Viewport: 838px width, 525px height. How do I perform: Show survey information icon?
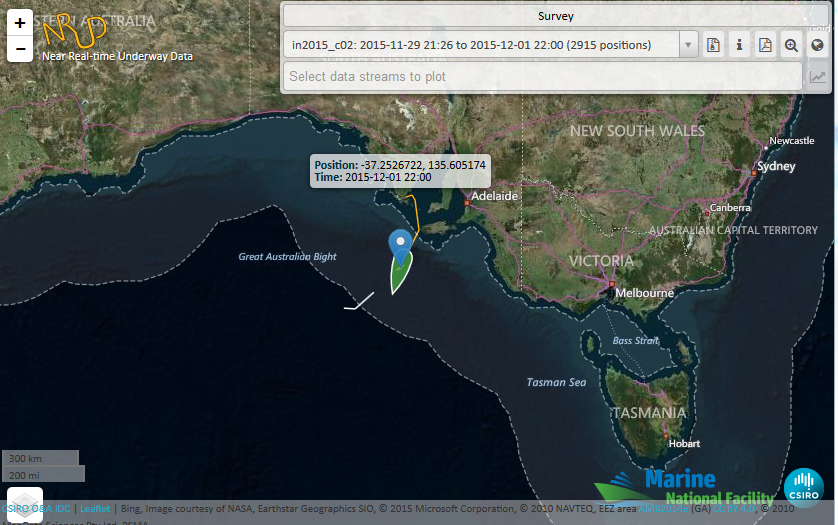coord(739,45)
